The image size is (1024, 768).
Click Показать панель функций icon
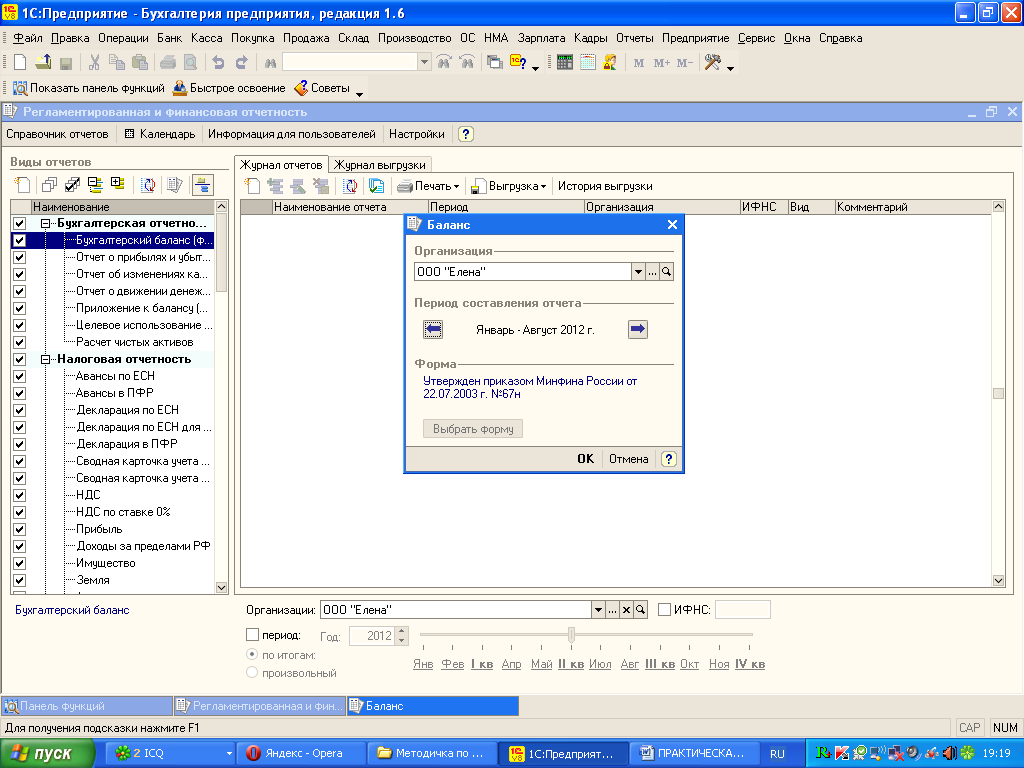tap(20, 88)
